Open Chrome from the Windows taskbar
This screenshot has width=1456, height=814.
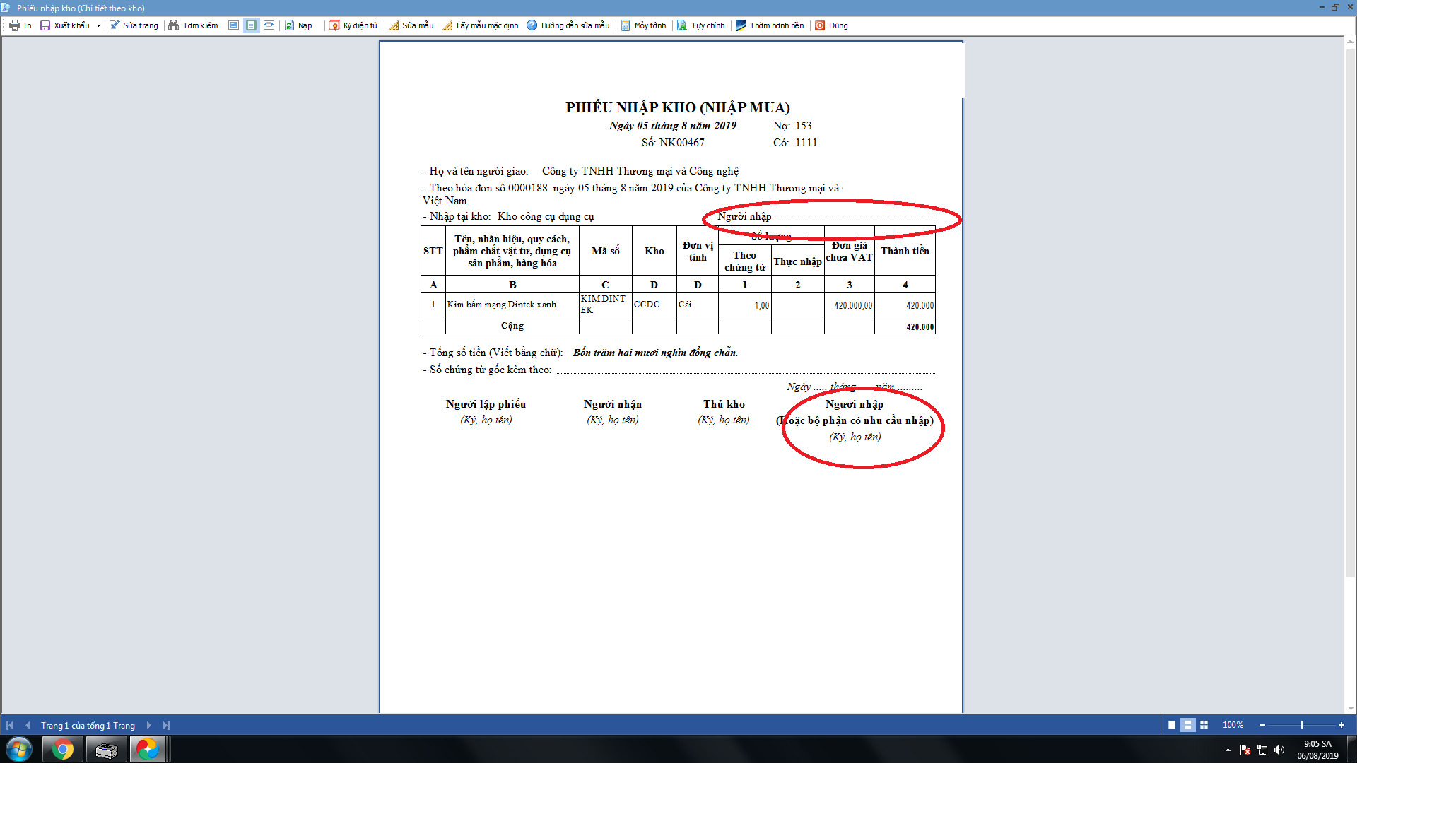point(63,749)
